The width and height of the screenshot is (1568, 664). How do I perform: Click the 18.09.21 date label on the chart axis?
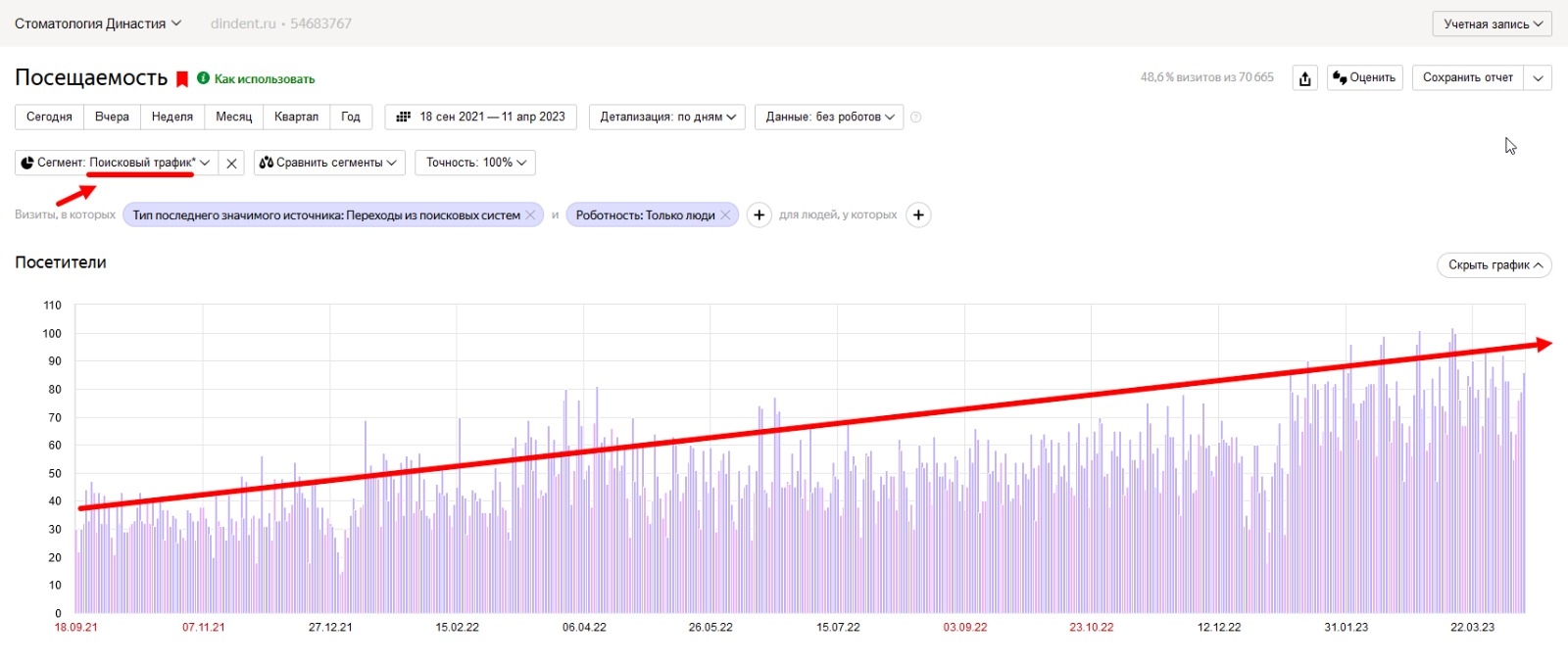(x=76, y=628)
